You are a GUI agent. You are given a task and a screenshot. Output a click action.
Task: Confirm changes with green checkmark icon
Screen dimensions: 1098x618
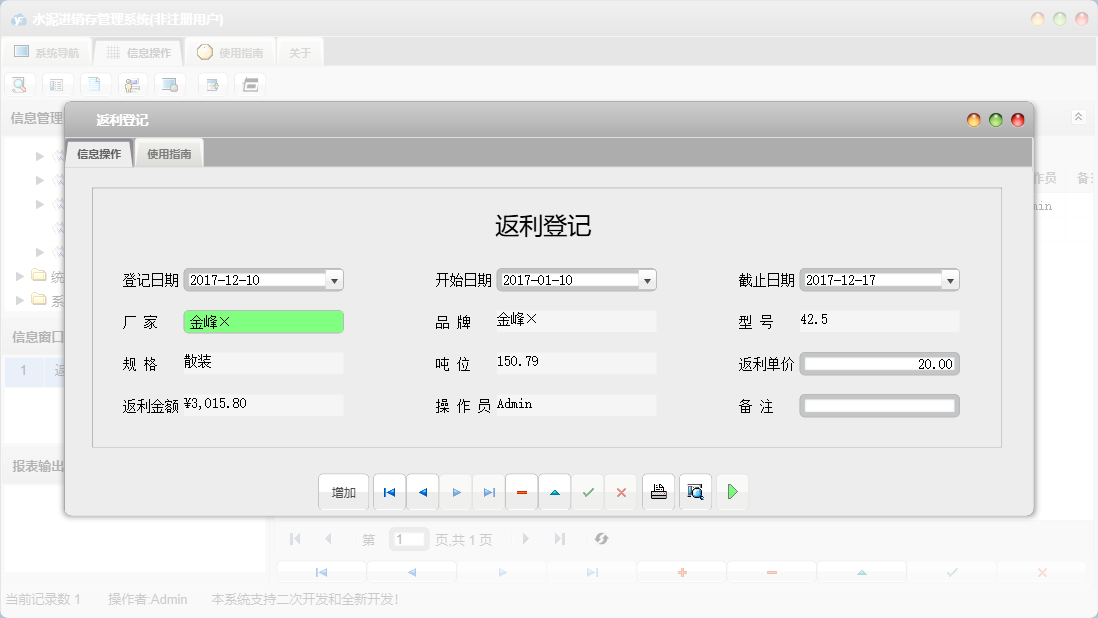[x=588, y=492]
